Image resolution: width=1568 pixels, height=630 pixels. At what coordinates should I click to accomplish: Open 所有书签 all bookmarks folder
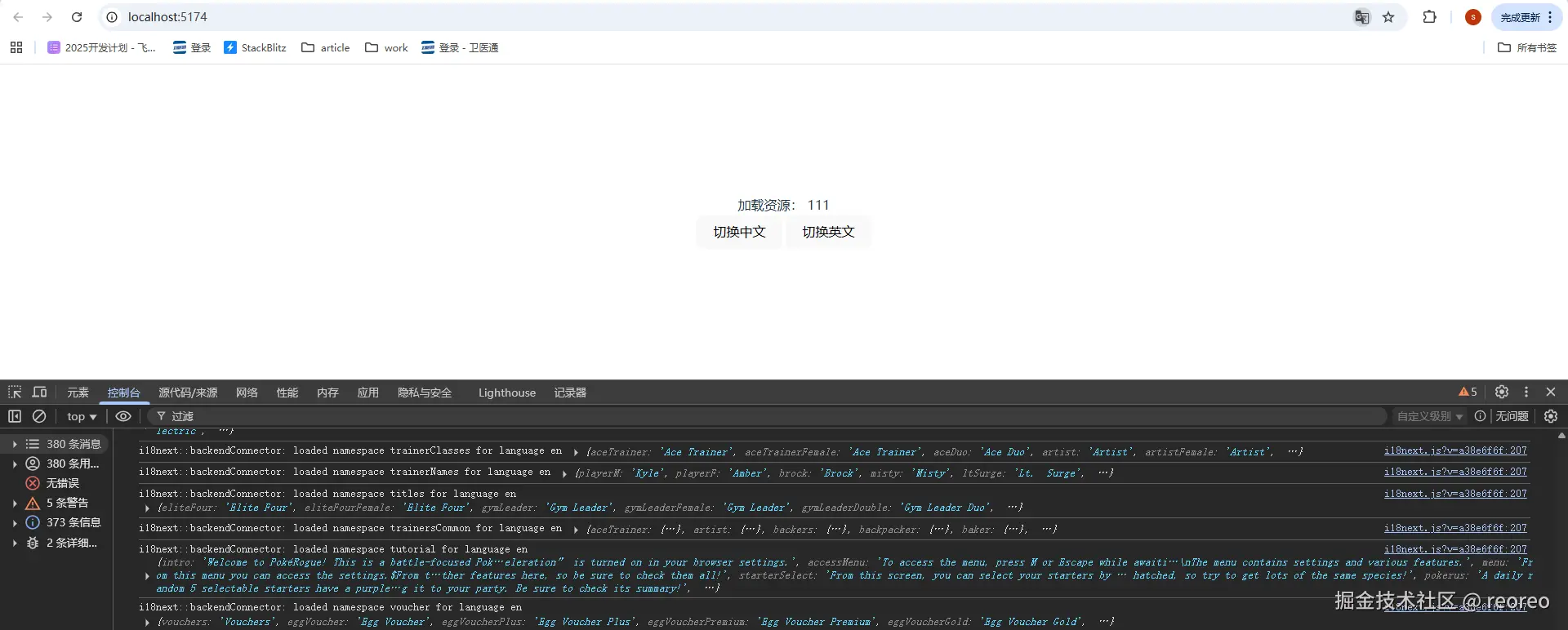point(1526,47)
